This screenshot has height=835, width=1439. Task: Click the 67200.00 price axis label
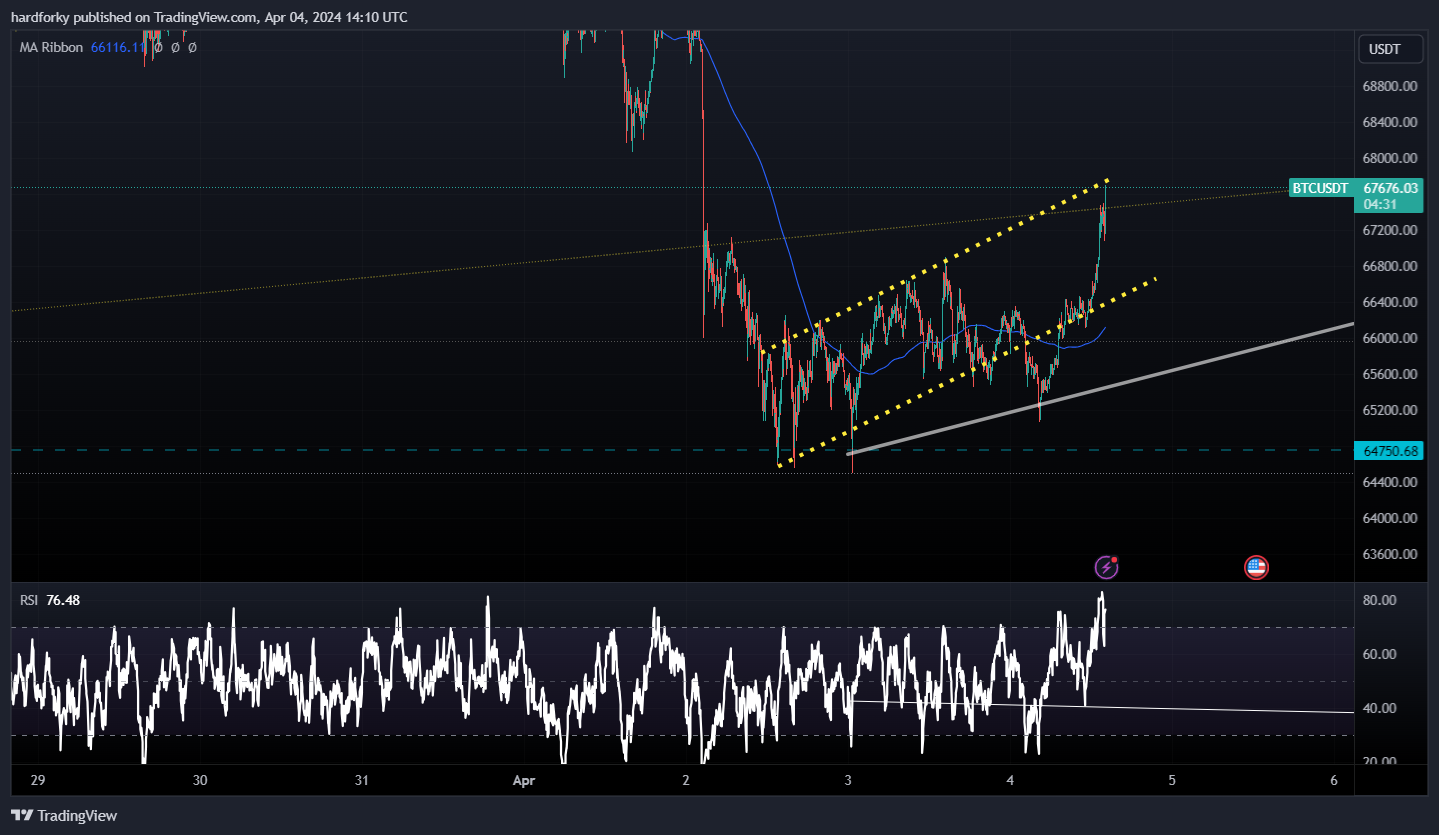click(x=1390, y=230)
